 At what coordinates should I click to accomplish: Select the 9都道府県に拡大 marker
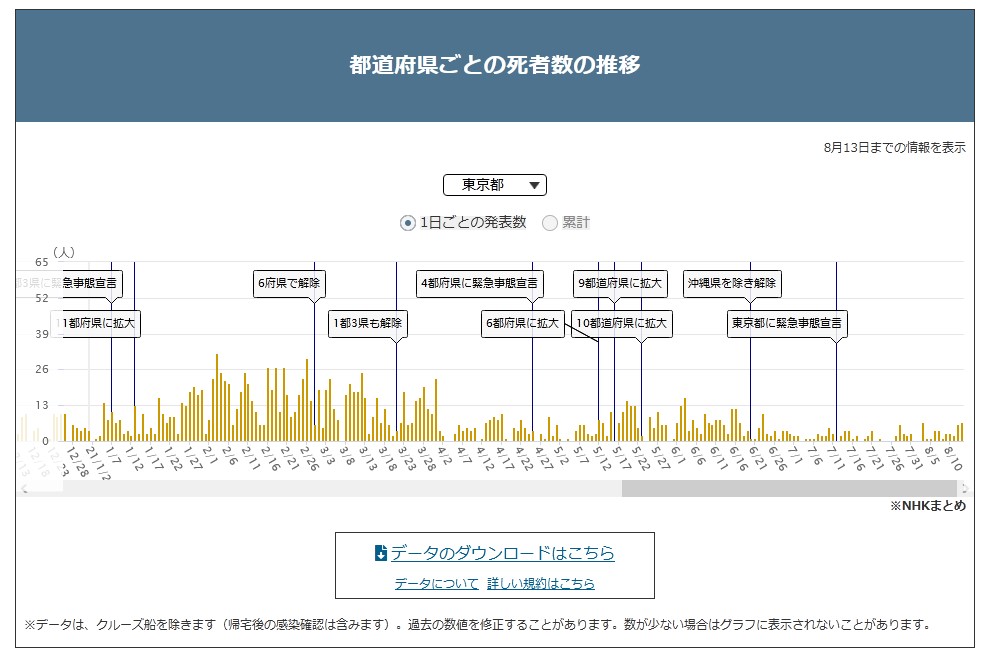(620, 283)
